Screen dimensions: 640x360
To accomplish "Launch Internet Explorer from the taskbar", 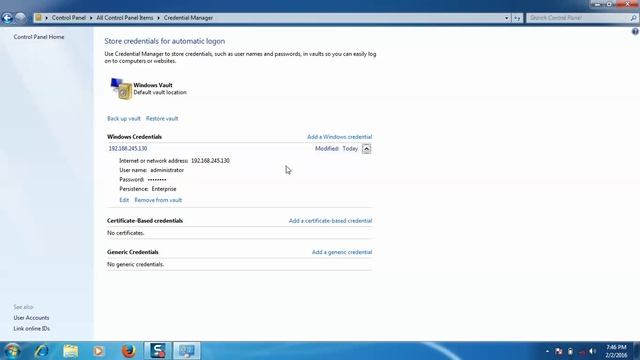I will coord(42,351).
